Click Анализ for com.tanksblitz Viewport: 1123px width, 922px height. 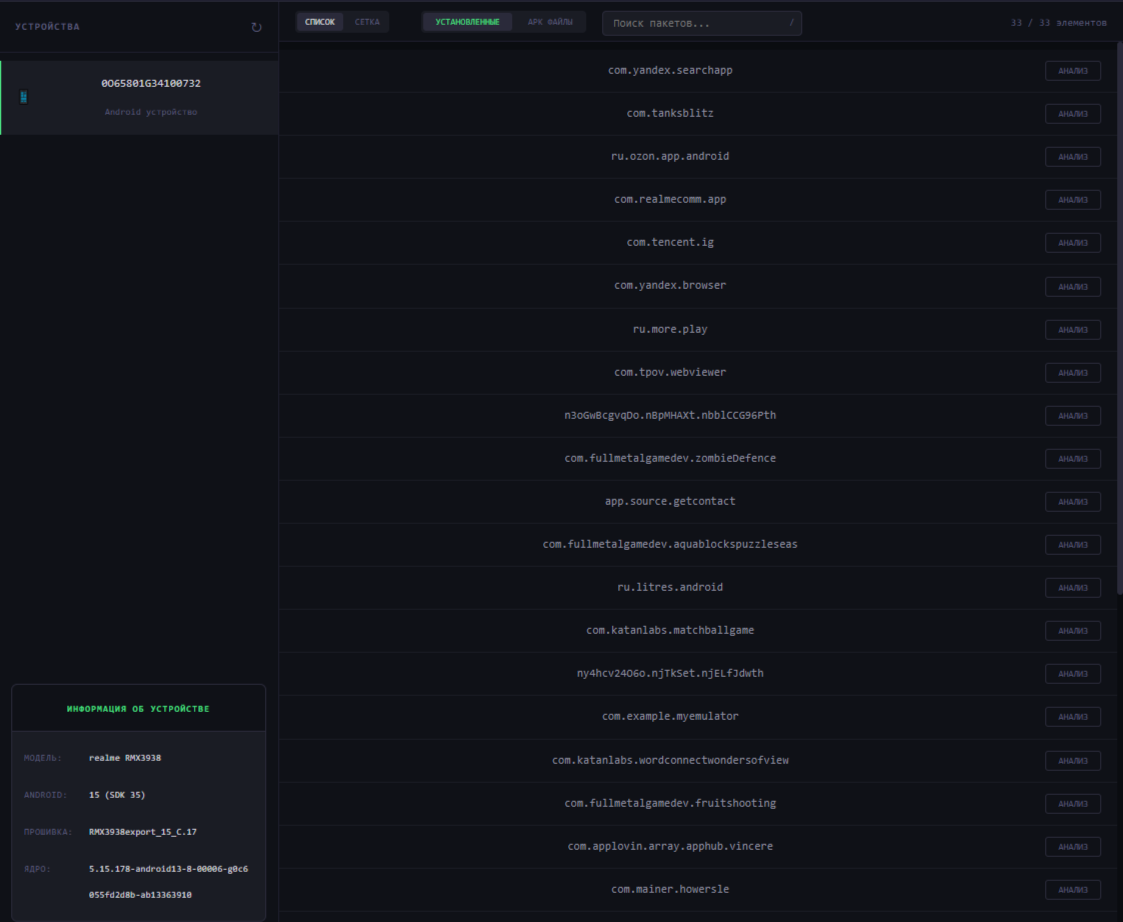click(x=1072, y=114)
